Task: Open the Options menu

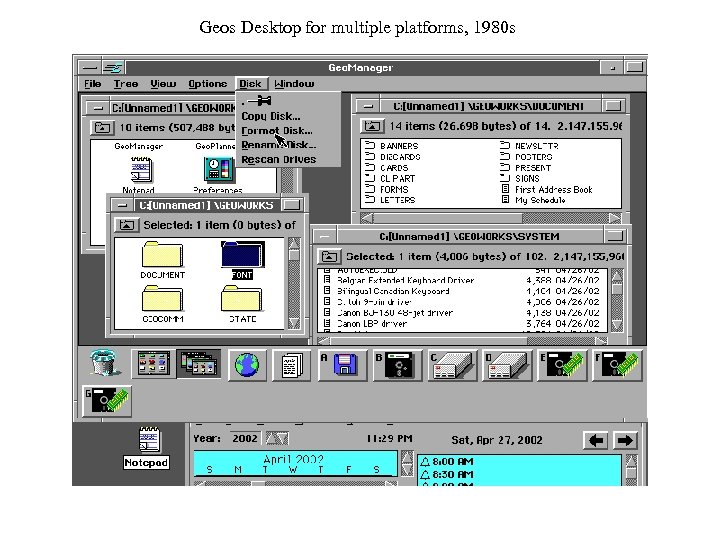Action: pyautogui.click(x=208, y=84)
